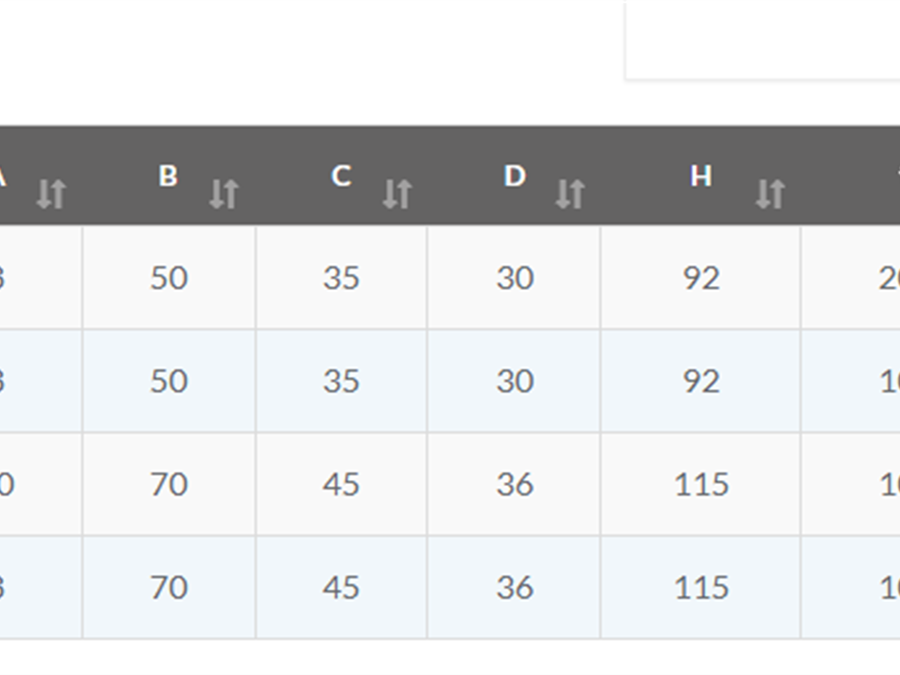Click the value 92 in the first row
Viewport: 900px width, 675px height.
701,278
